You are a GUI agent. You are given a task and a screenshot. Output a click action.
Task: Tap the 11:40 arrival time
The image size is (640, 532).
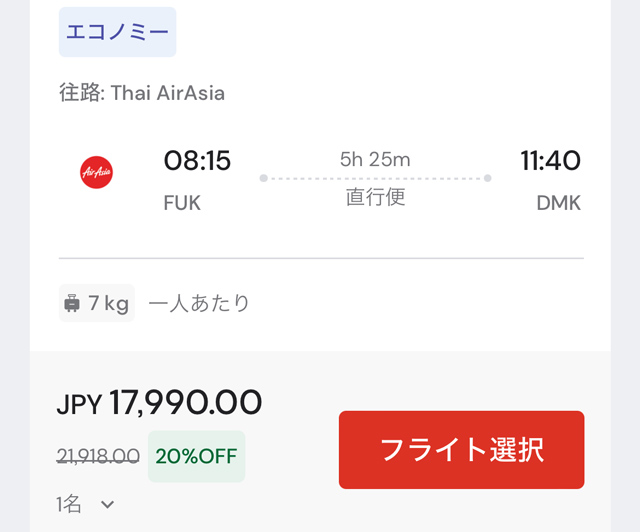[550, 160]
